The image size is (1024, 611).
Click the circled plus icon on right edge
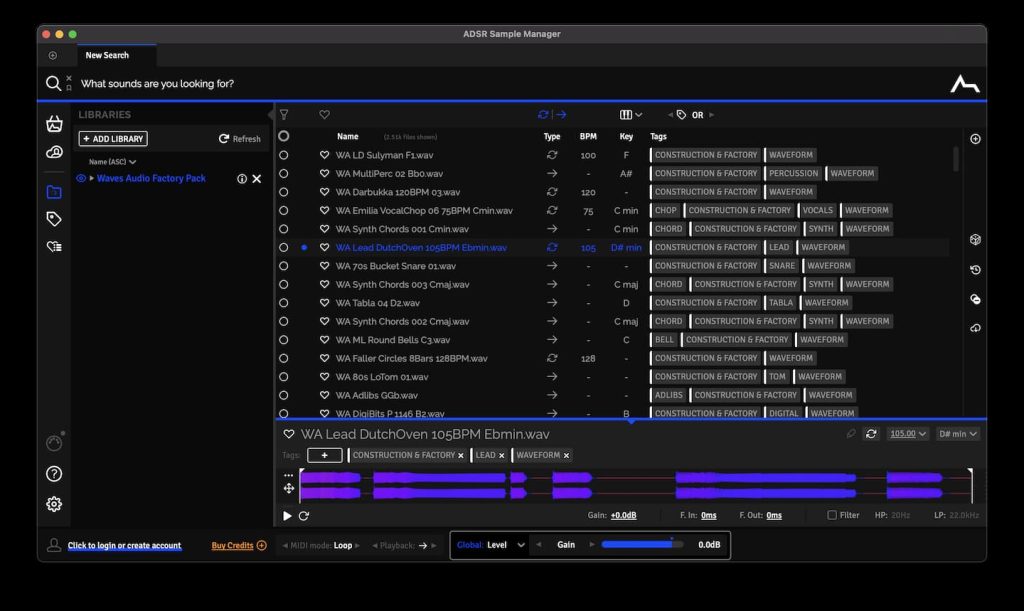point(975,139)
